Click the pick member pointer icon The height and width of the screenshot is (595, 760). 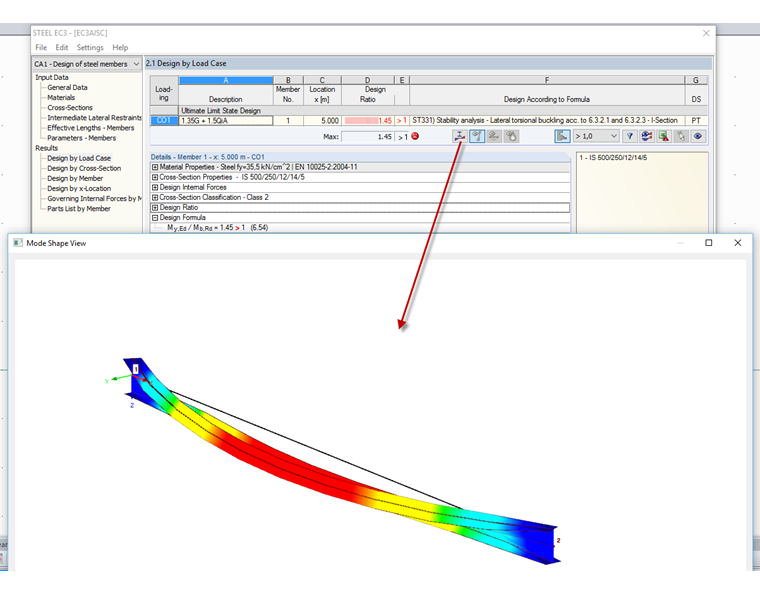pos(681,136)
